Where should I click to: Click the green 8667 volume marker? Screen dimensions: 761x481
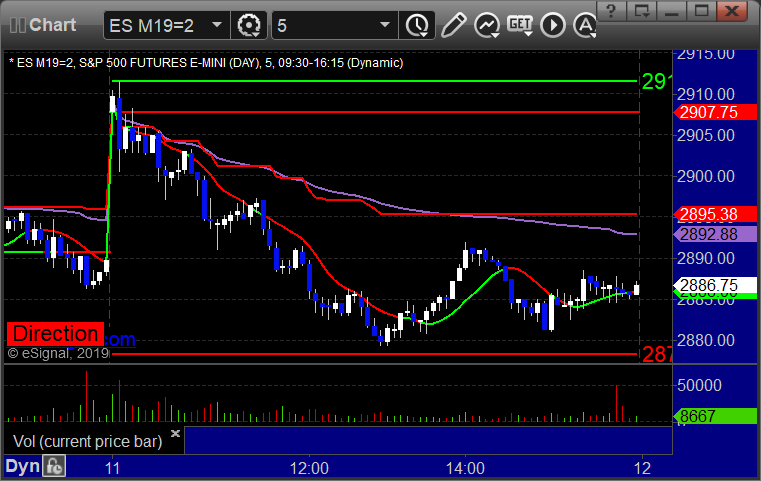click(x=714, y=416)
